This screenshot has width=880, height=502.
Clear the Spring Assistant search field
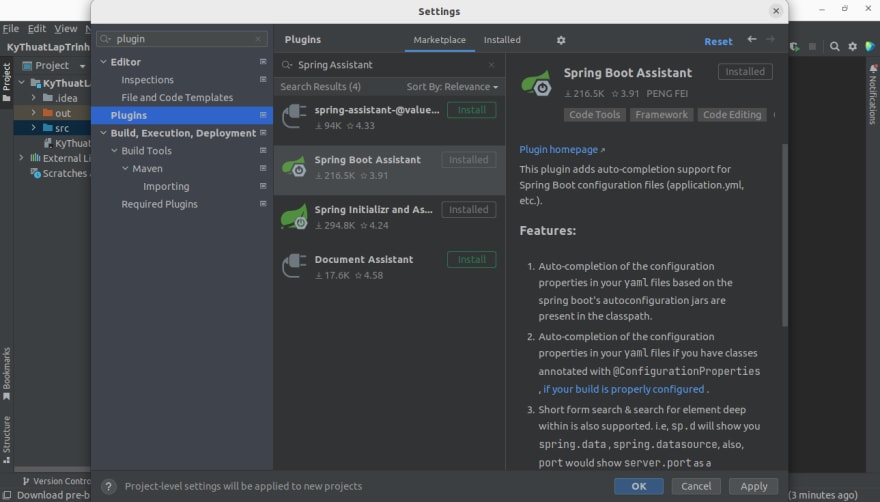point(492,65)
